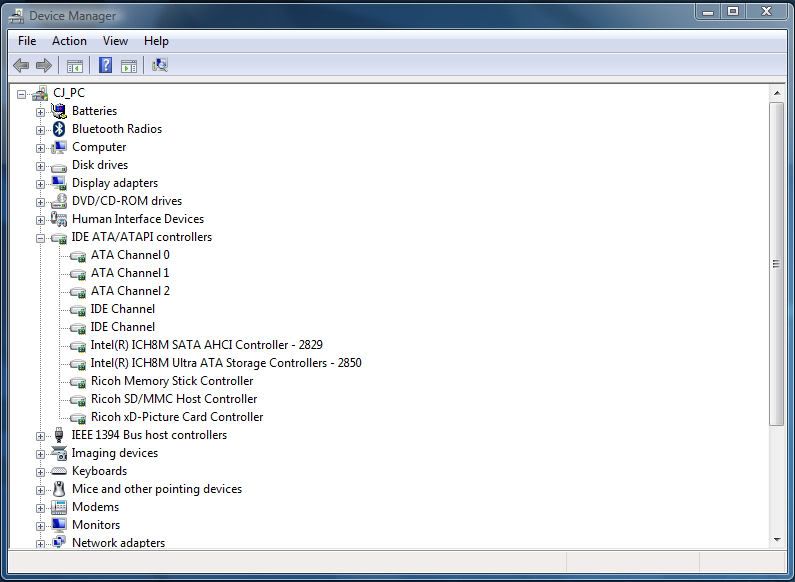The image size is (795, 582).
Task: Click the Bluetooth Radios icon
Action: click(59, 129)
